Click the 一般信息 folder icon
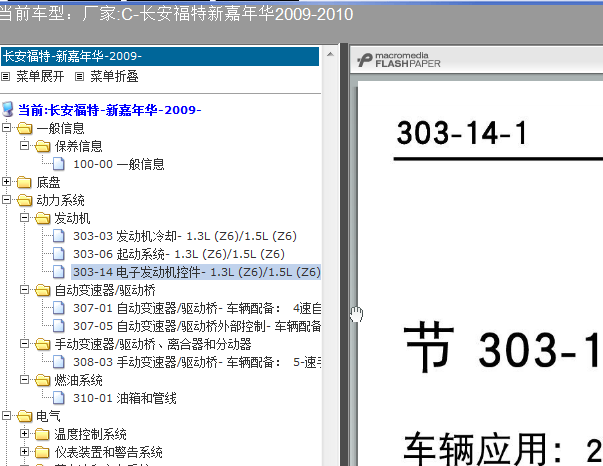The height and width of the screenshot is (466, 603). click(x=25, y=128)
